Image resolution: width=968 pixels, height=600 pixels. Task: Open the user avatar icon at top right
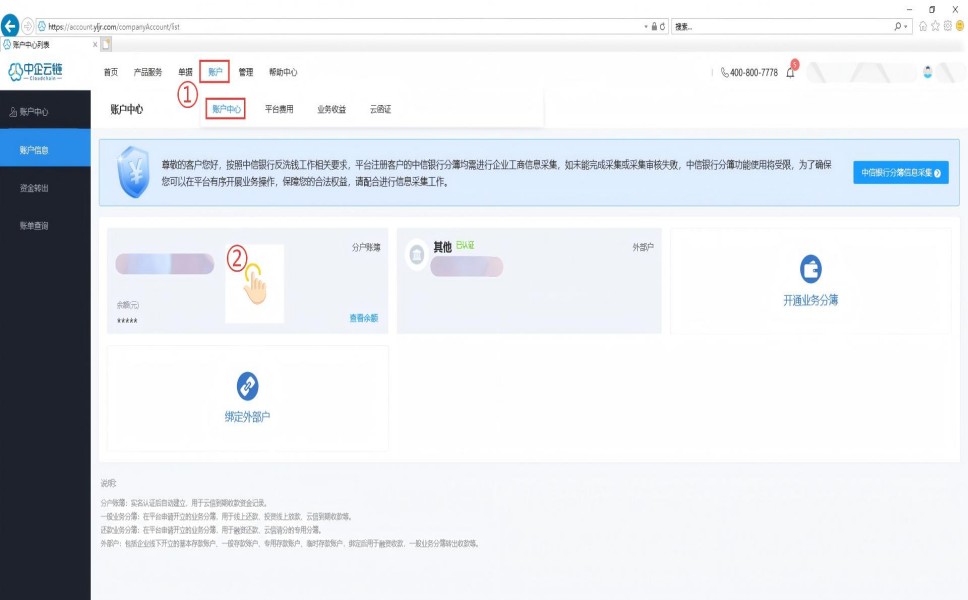click(928, 72)
